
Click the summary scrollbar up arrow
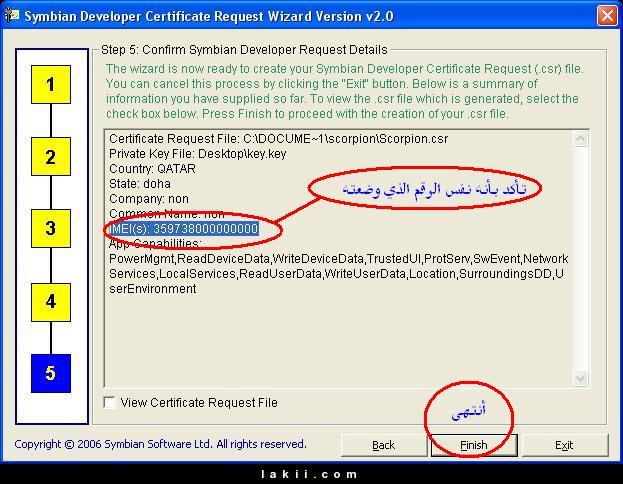click(x=580, y=139)
